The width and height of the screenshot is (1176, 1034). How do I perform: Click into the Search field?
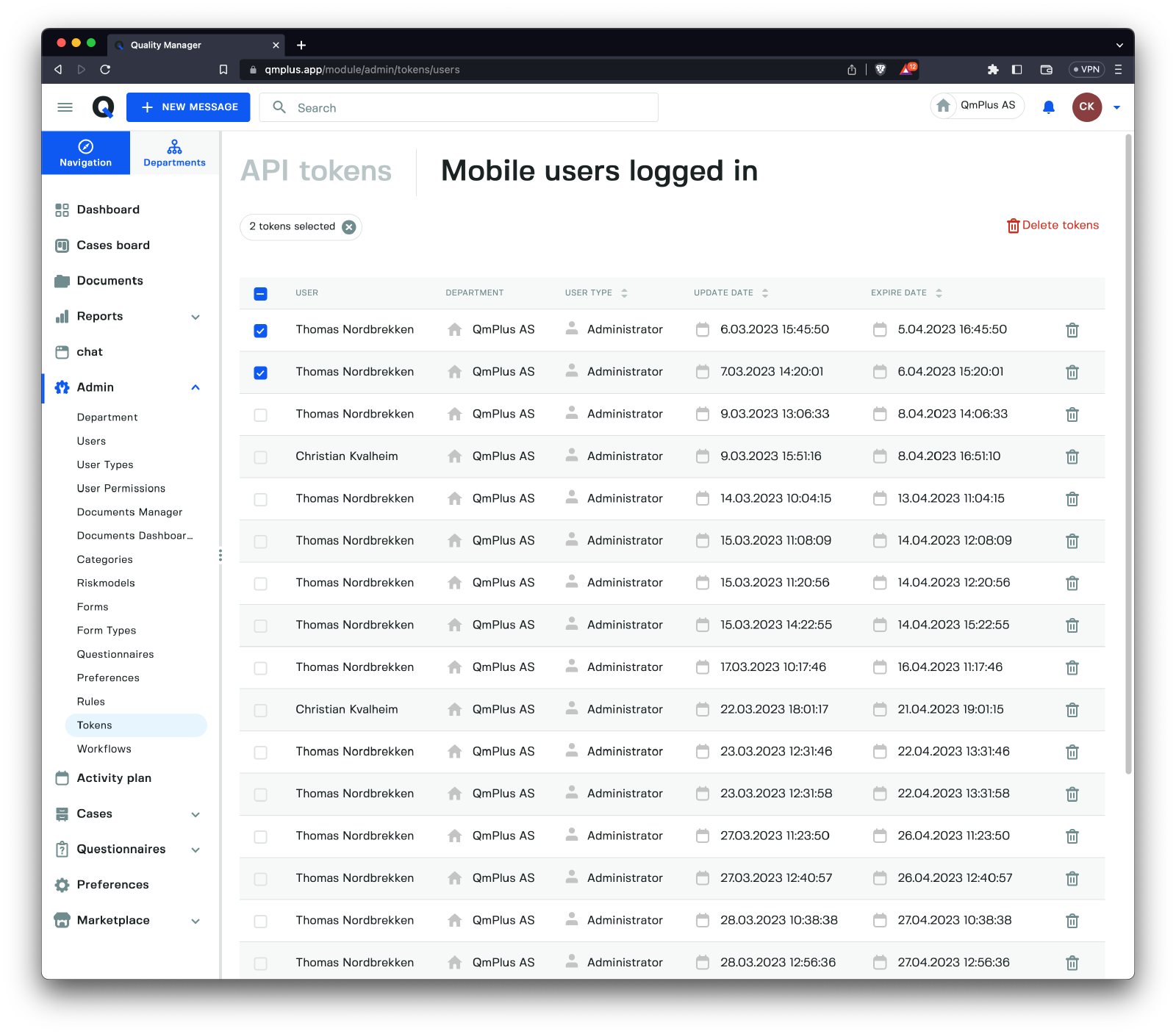point(470,108)
